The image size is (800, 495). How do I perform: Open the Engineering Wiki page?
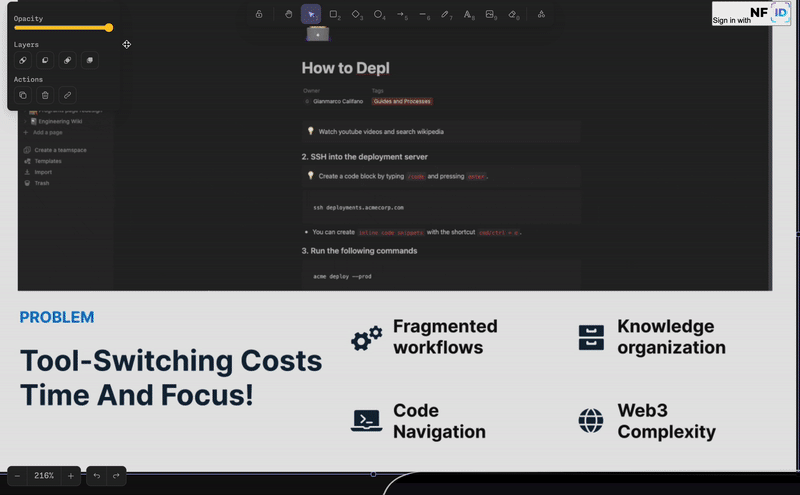click(x=60, y=121)
